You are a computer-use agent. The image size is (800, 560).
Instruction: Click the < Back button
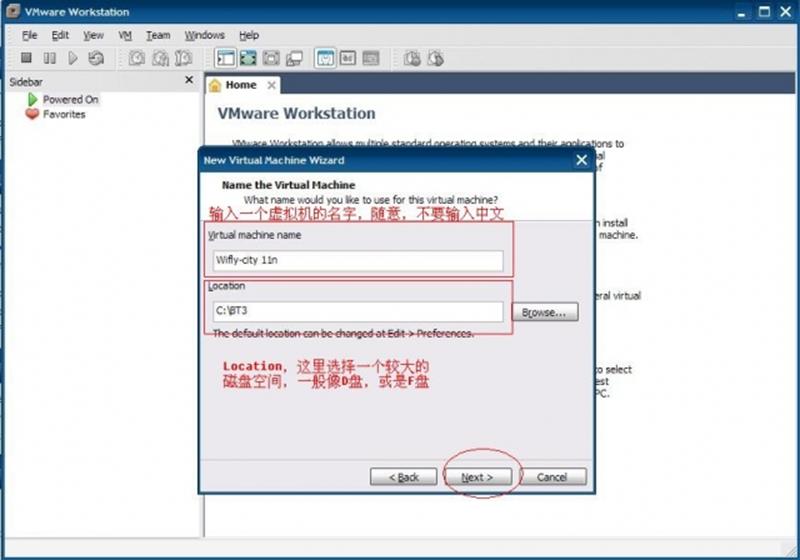coord(404,477)
